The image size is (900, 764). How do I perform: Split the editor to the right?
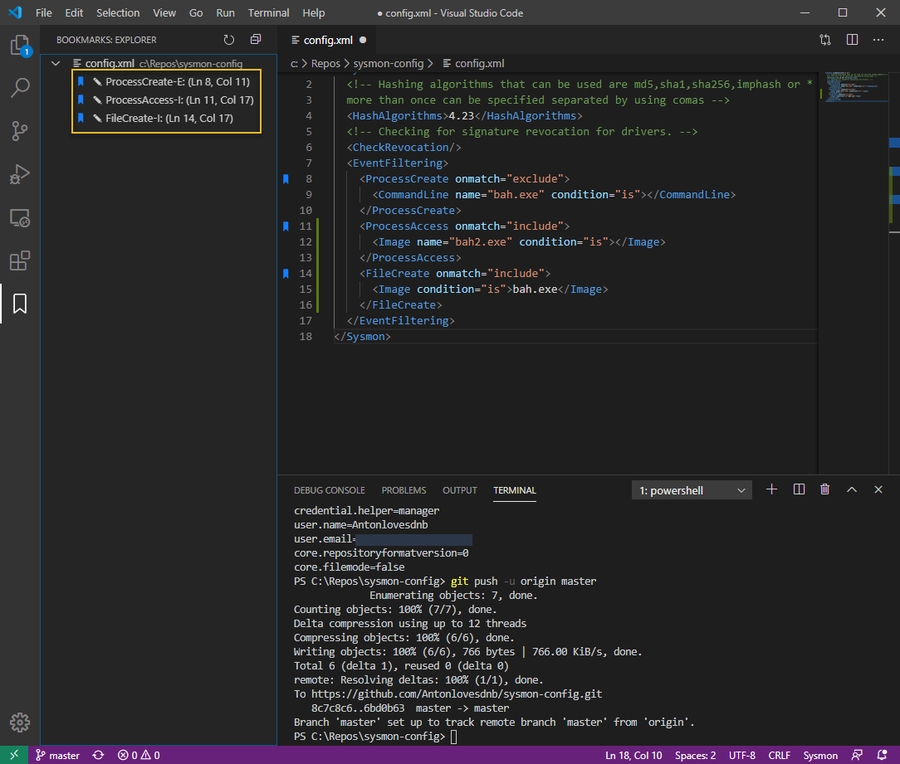[852, 40]
